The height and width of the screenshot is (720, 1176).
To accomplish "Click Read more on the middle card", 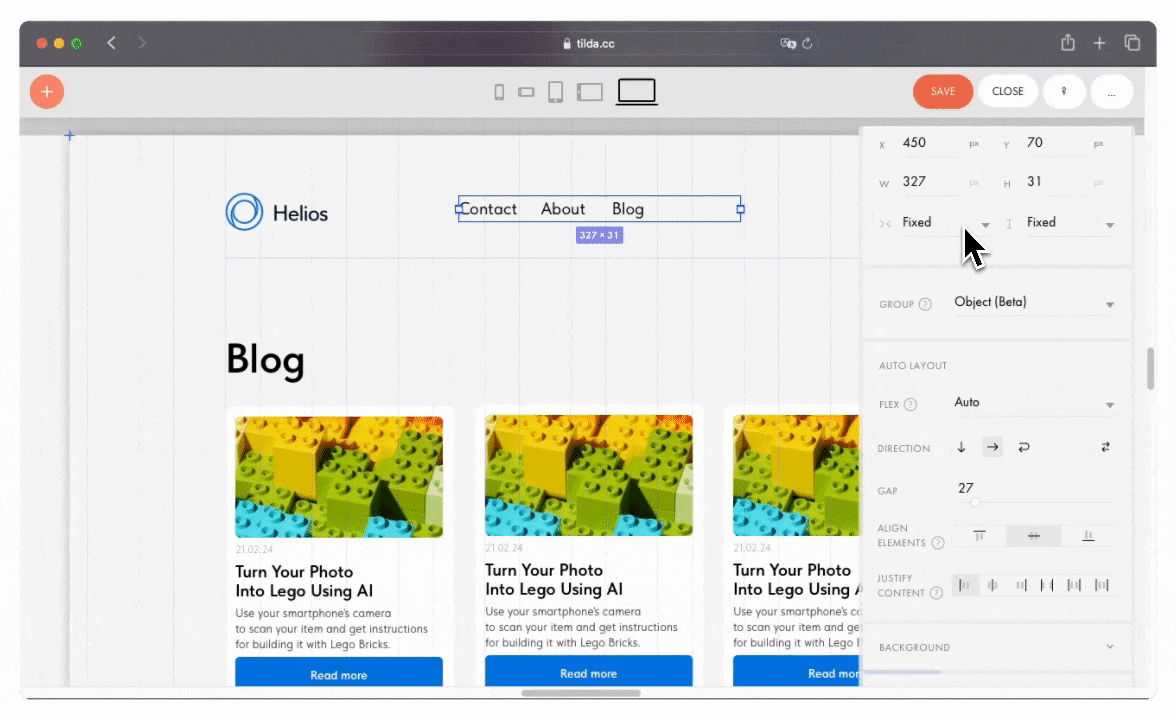I will coord(589,671).
